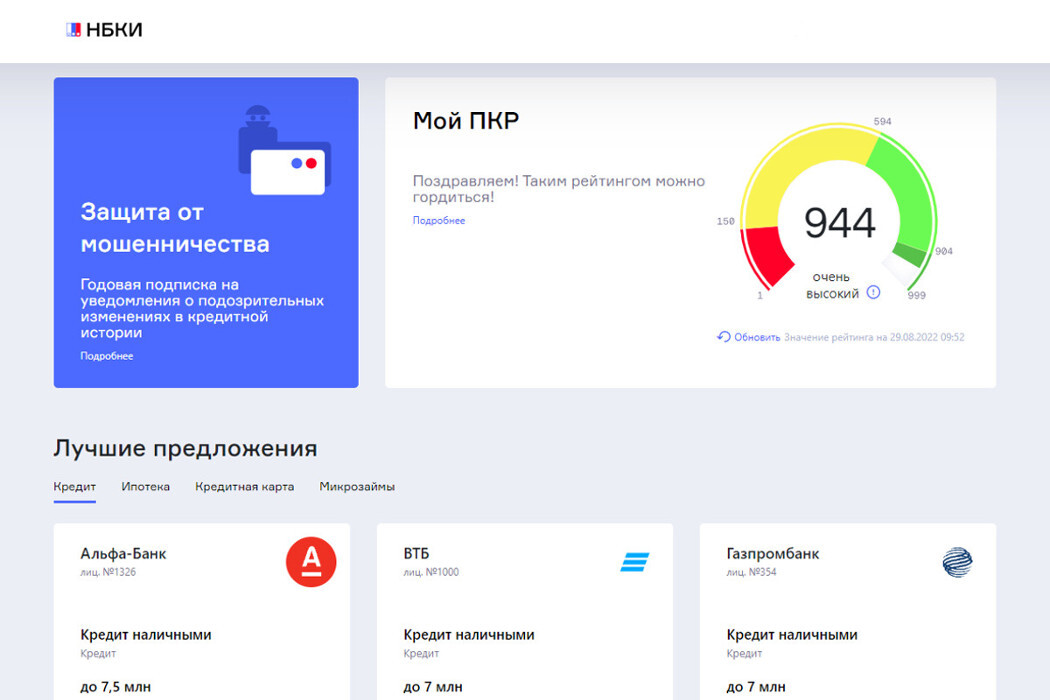The height and width of the screenshot is (700, 1050).
Task: Click до 7 млн in Газпромбанк card
Action: pyautogui.click(x=756, y=687)
